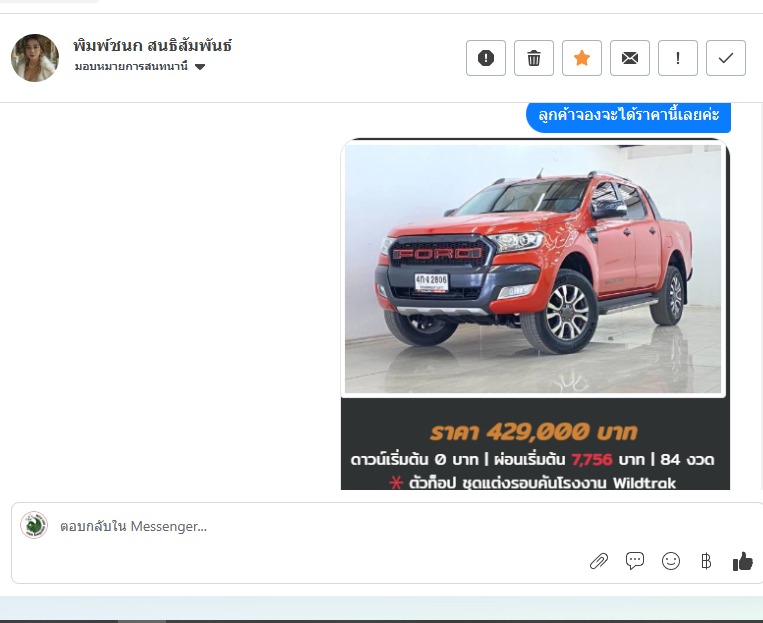
Task: Click the blue message bubble ลูกค้าจองจะได้ราคานี้เลยค่ะ
Action: click(x=628, y=116)
